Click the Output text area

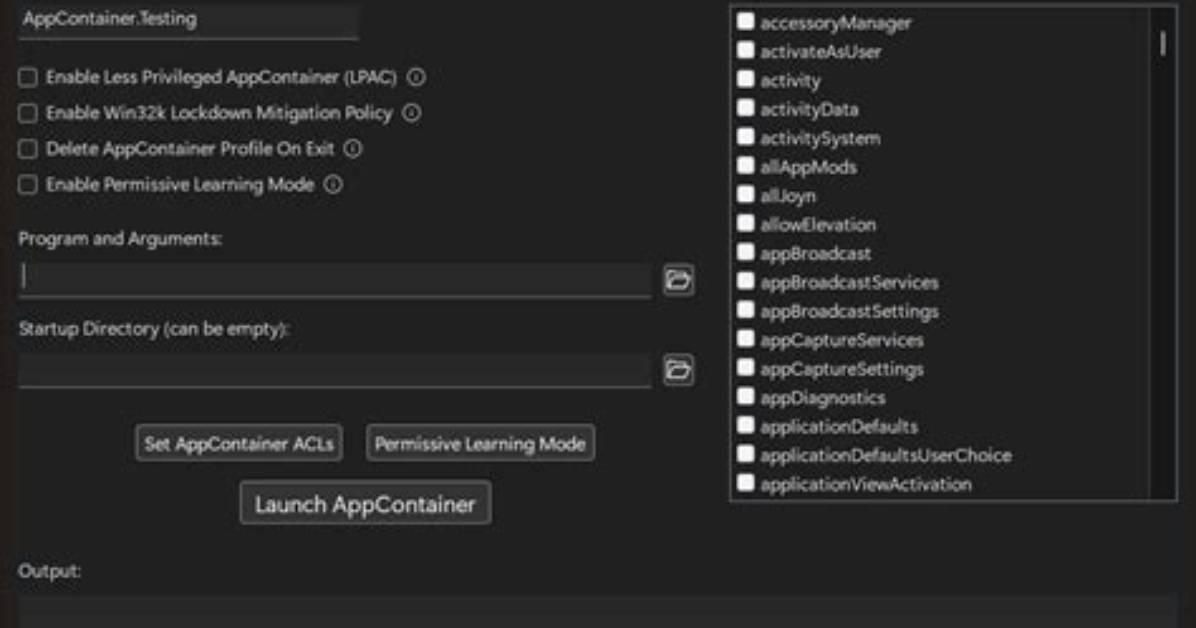[x=598, y=612]
